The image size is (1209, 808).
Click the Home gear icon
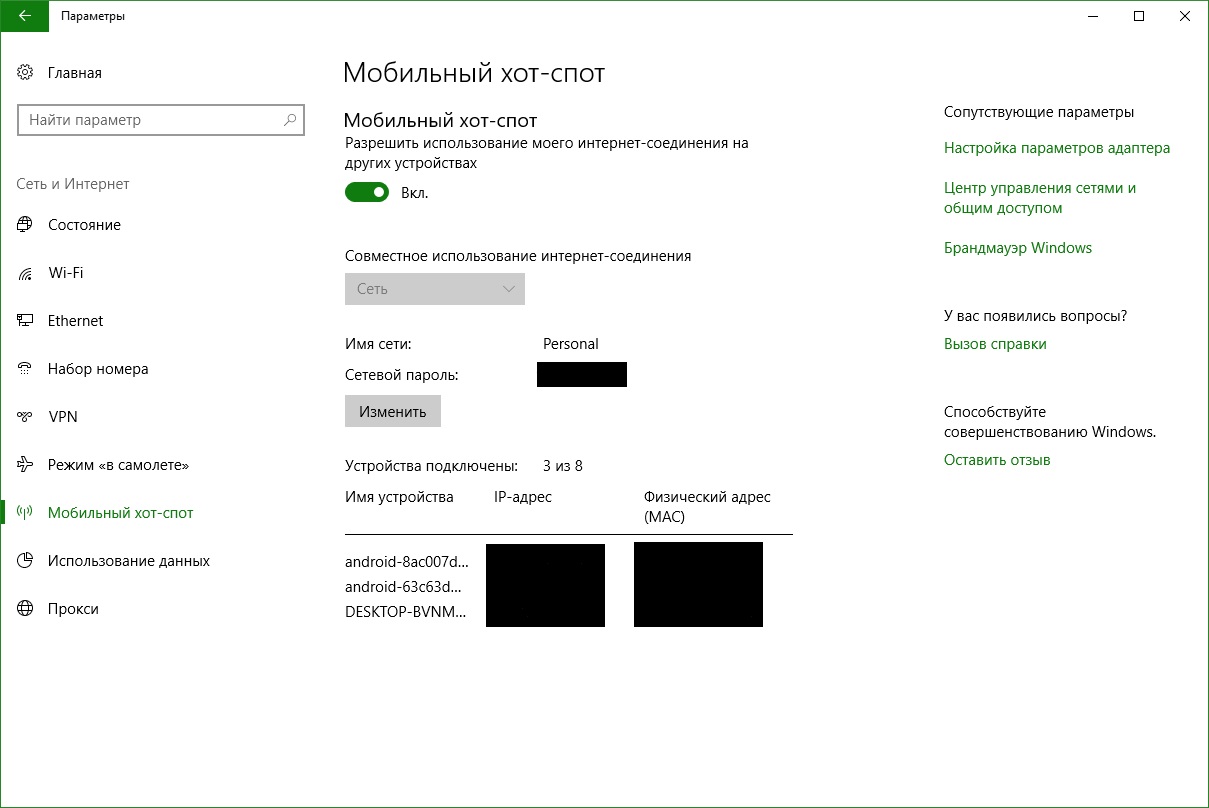coord(26,73)
